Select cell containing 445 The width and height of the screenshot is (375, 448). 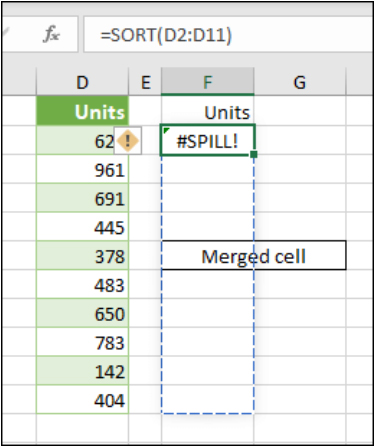(82, 227)
